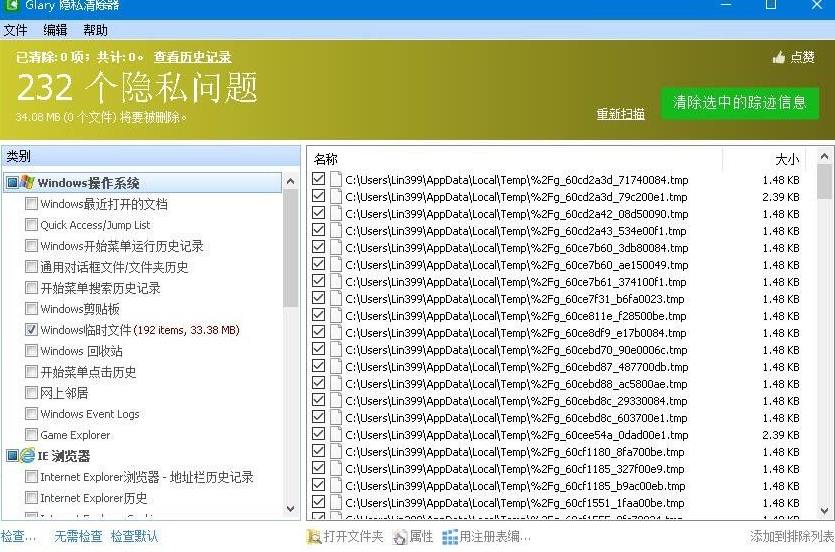This screenshot has height=552, width=835.
Task: Click the file list scrollbar thumb
Action: pos(824,182)
